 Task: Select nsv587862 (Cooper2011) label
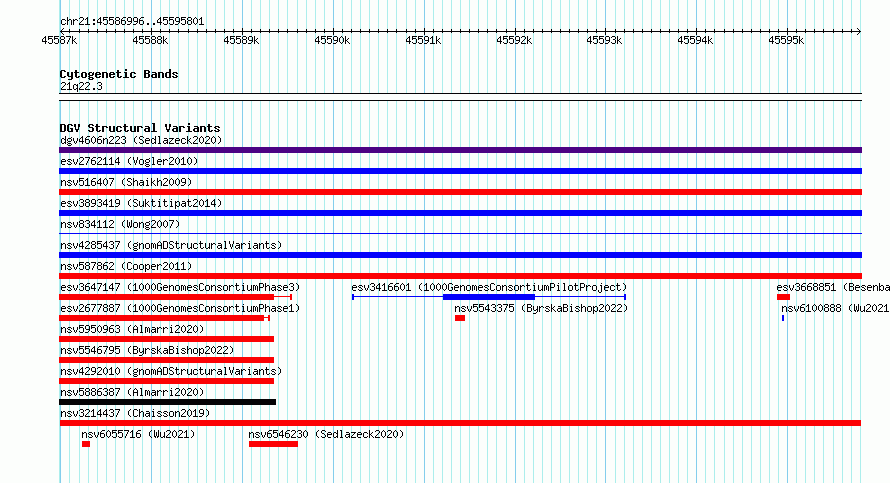click(126, 266)
